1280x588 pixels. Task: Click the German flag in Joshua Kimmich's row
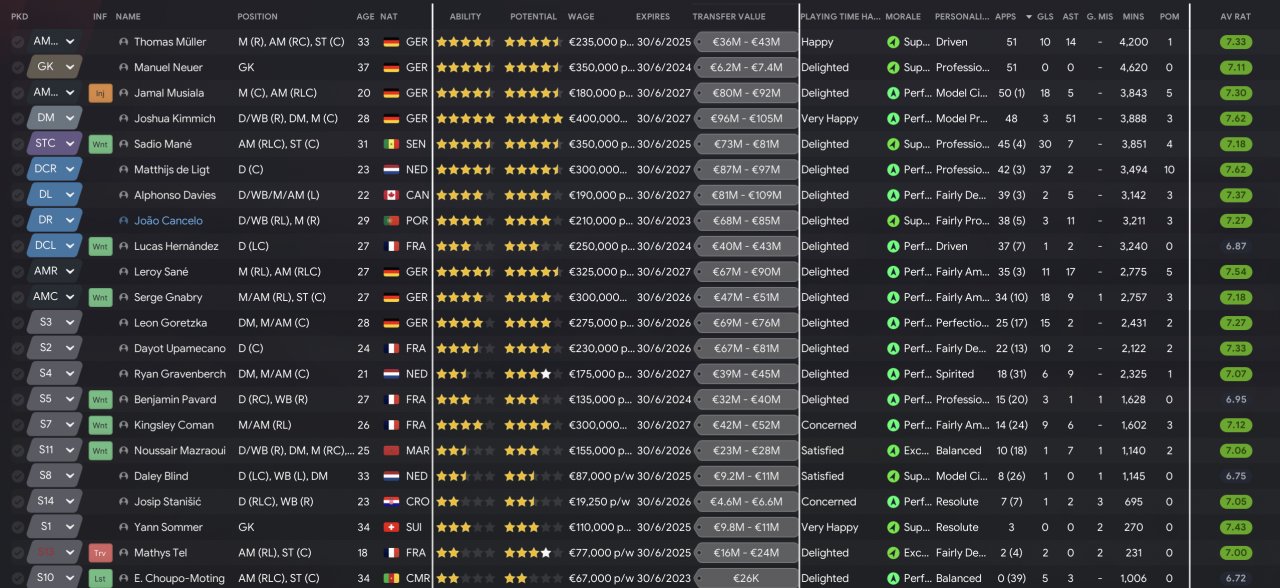tap(391, 119)
